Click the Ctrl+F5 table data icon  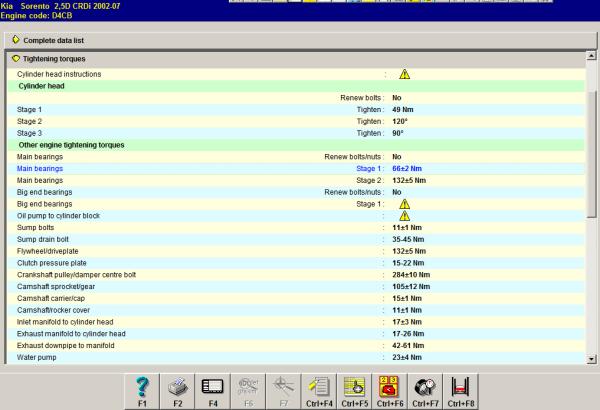coord(354,391)
